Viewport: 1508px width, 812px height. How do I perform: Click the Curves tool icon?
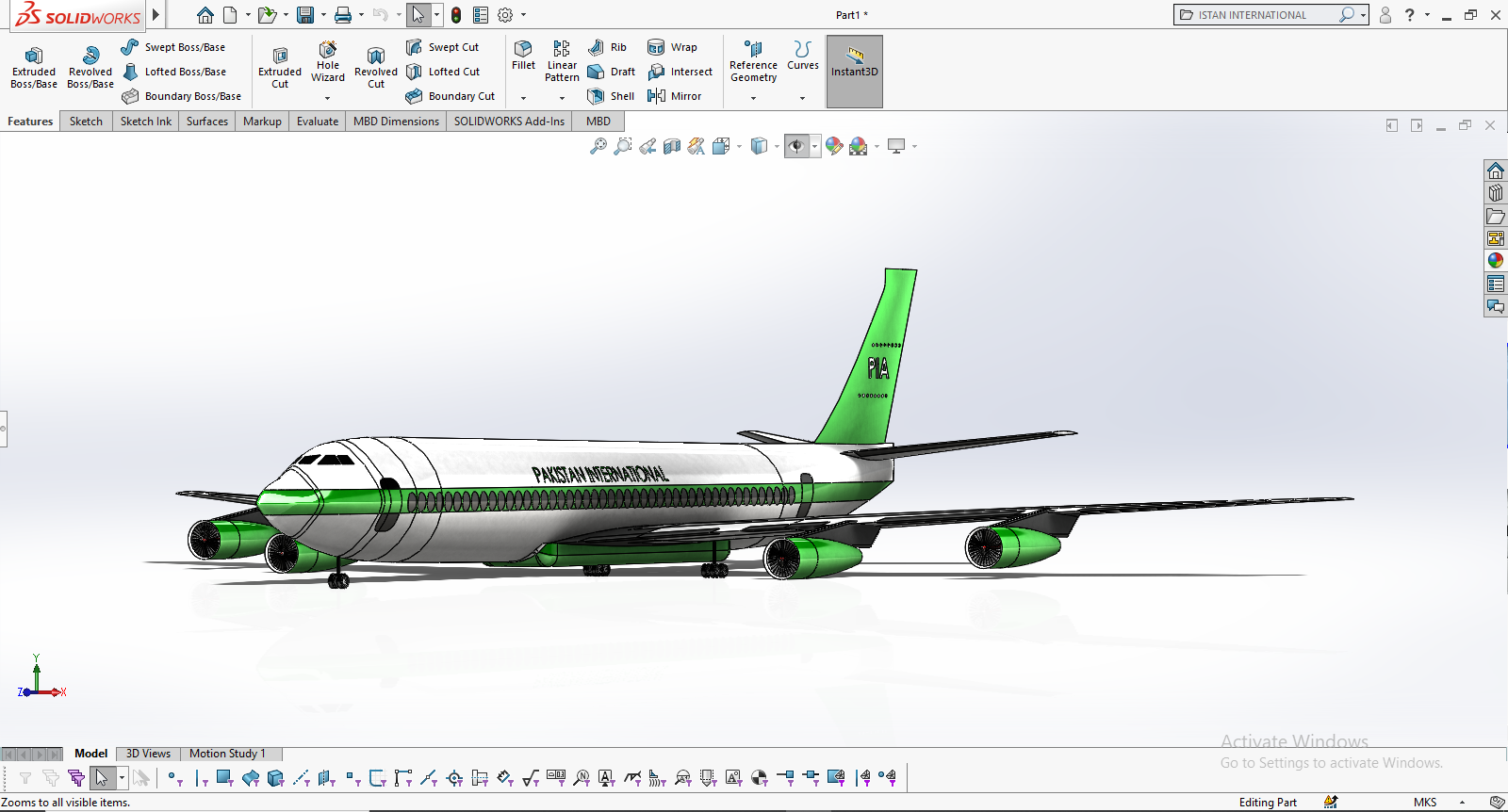point(803,56)
